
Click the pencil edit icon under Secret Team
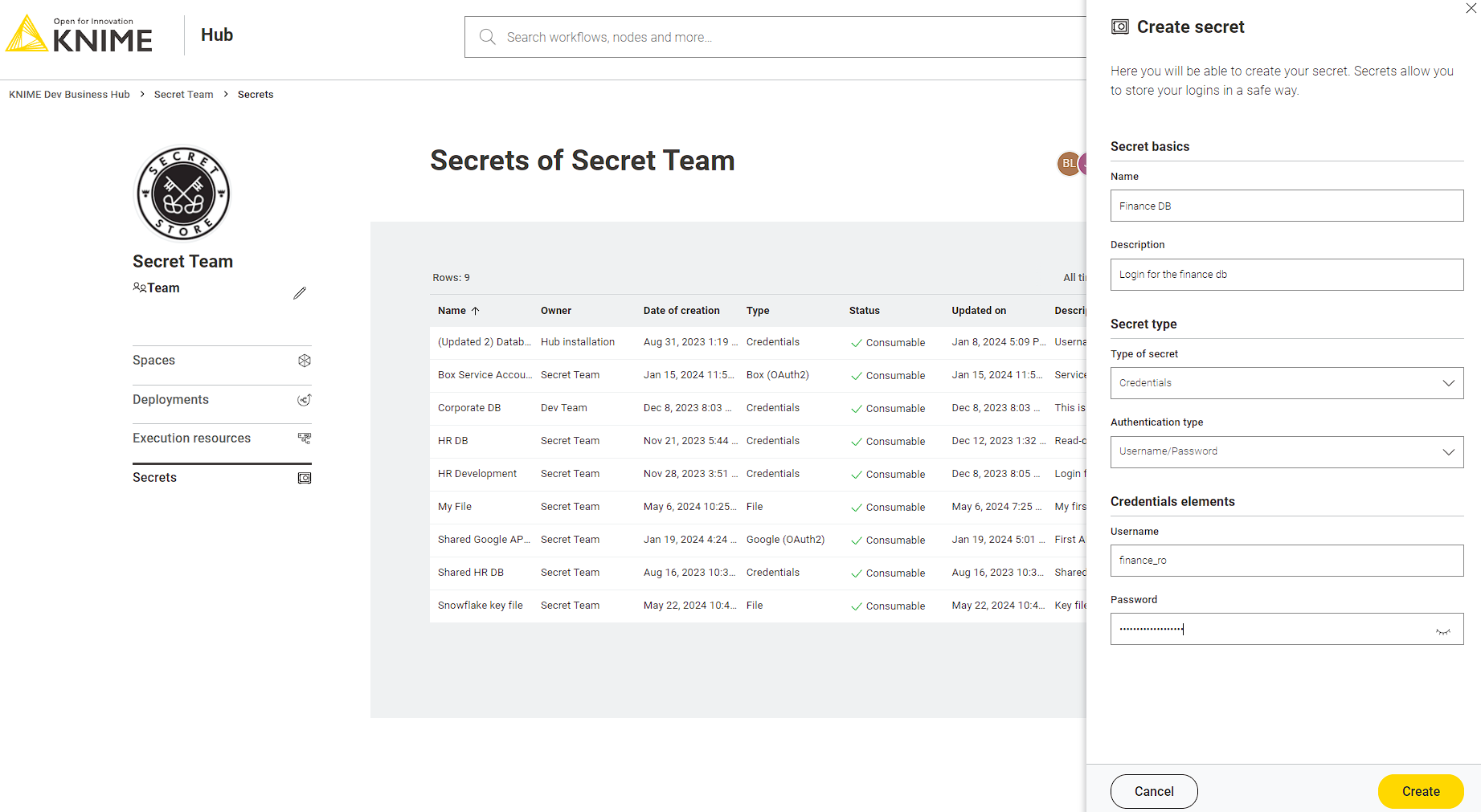[300, 293]
